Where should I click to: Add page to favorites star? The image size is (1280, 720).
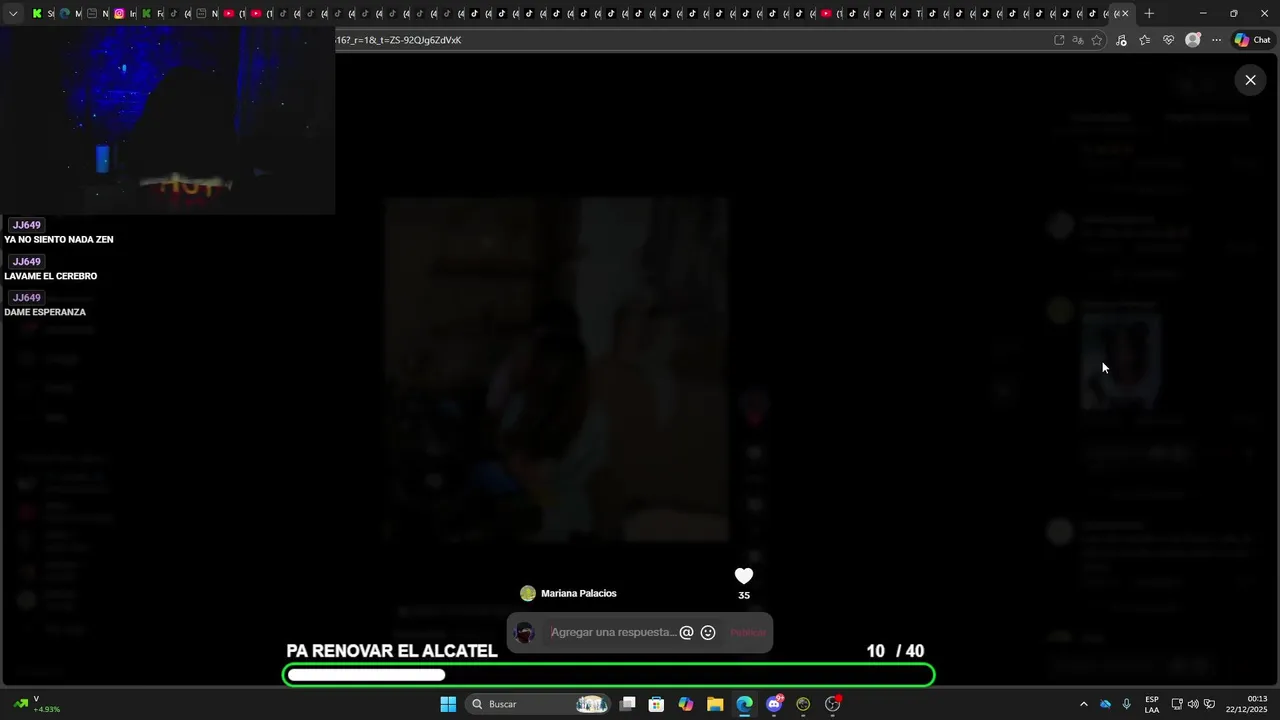click(x=1097, y=40)
